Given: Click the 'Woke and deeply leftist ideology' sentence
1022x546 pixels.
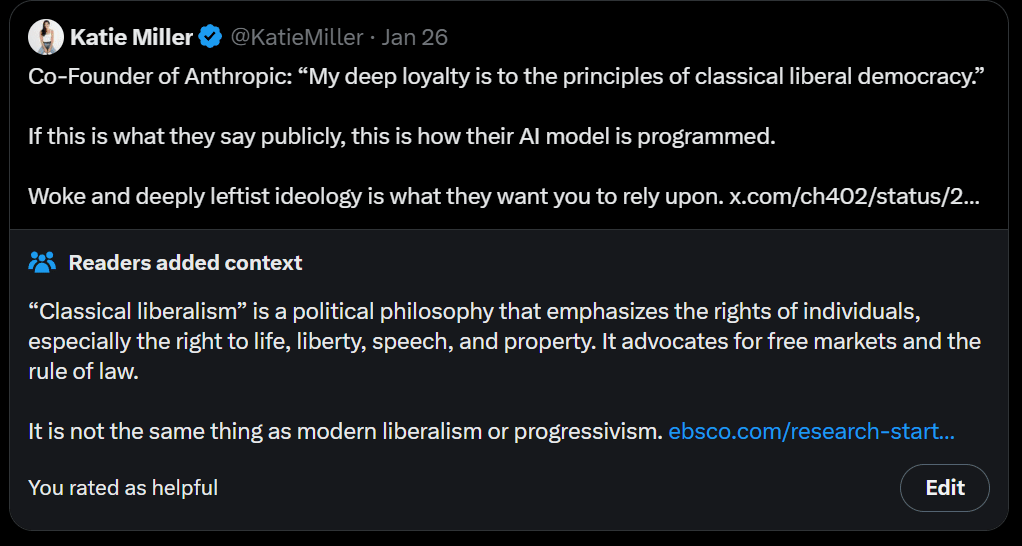Looking at the screenshot, I should [x=375, y=196].
